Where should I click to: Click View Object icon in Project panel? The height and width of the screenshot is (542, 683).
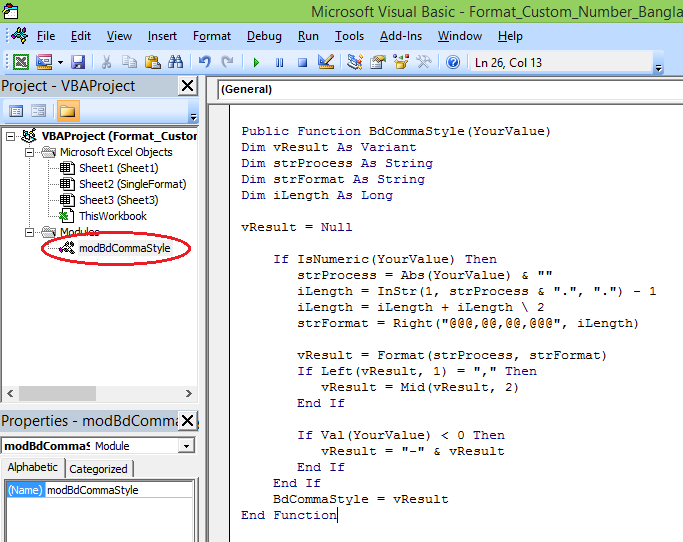40,110
